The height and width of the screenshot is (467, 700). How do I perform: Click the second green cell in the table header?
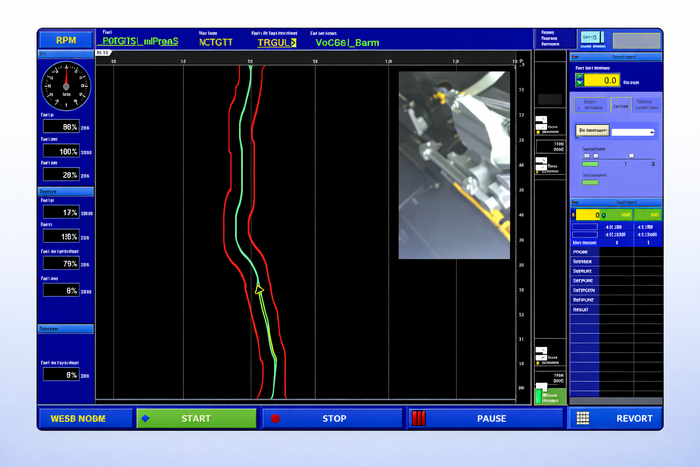[x=648, y=215]
